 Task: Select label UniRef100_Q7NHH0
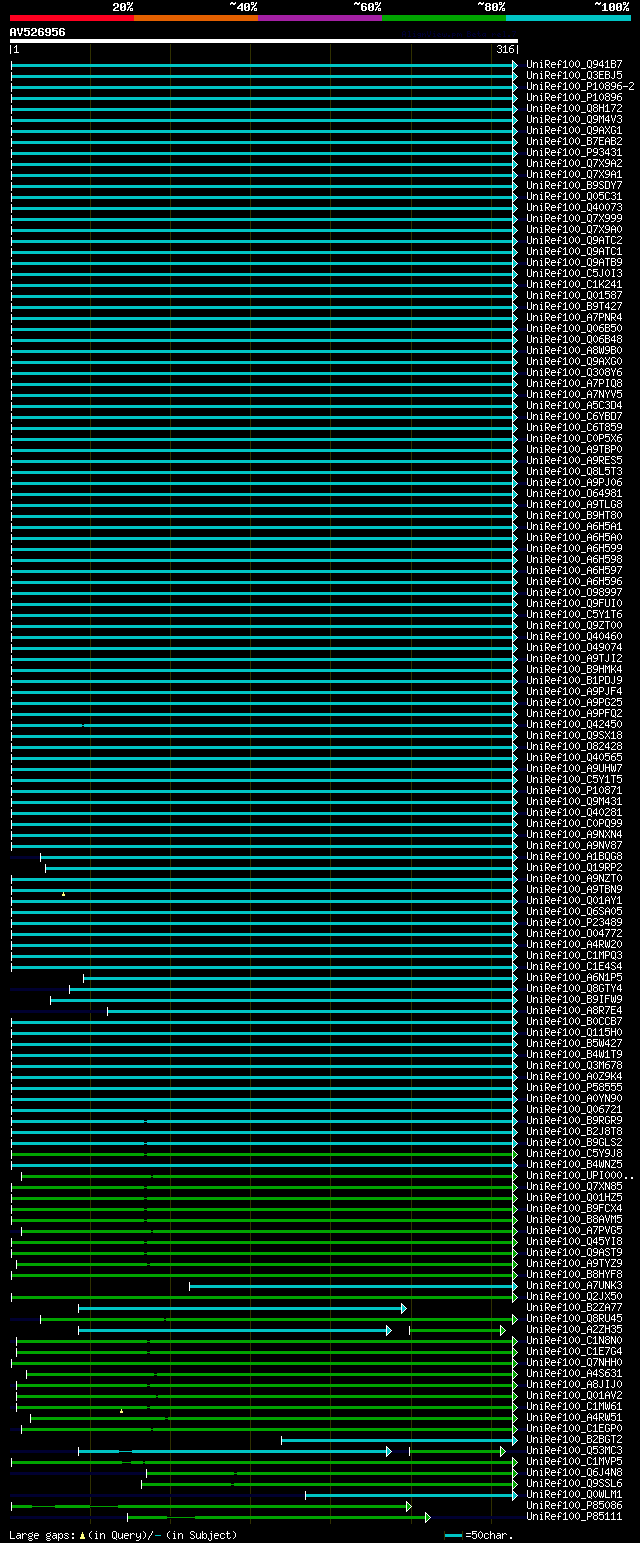(x=574, y=1362)
